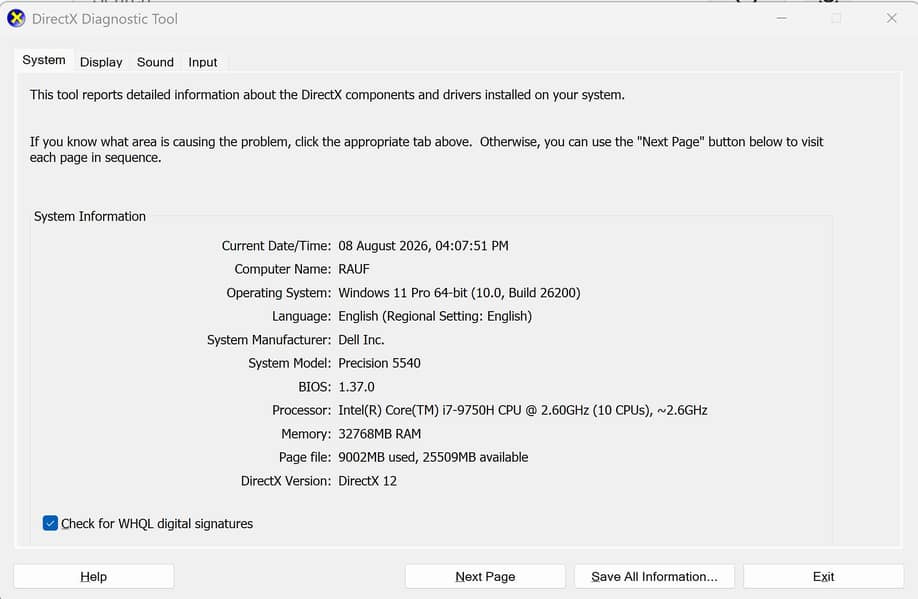Viewport: 918px width, 599px height.
Task: Click the BIOS version 1.37.0
Action: point(357,386)
